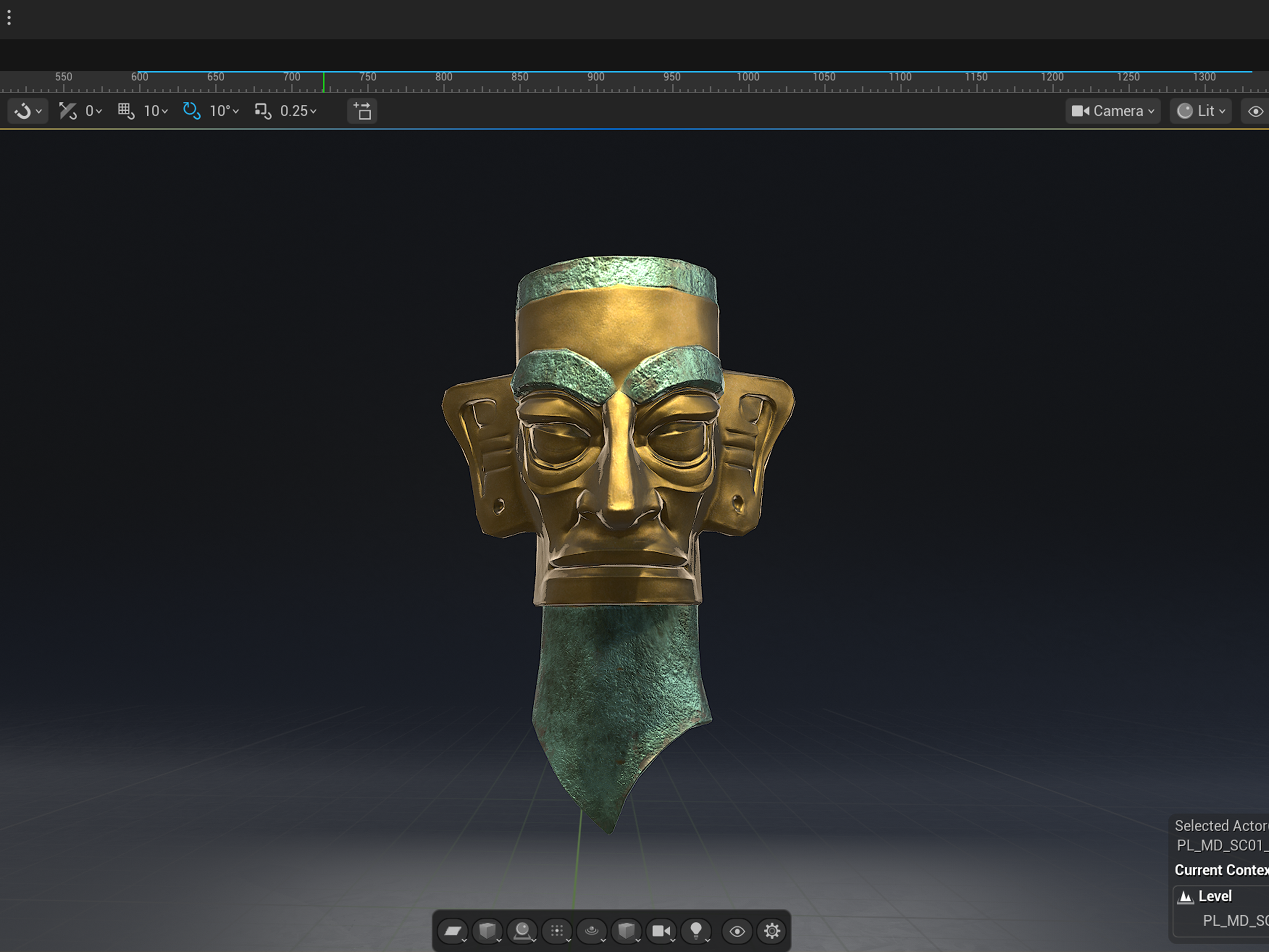Screen dimensions: 1269x952
Task: Click the camera placement icon in bottom toolbar
Action: (661, 931)
